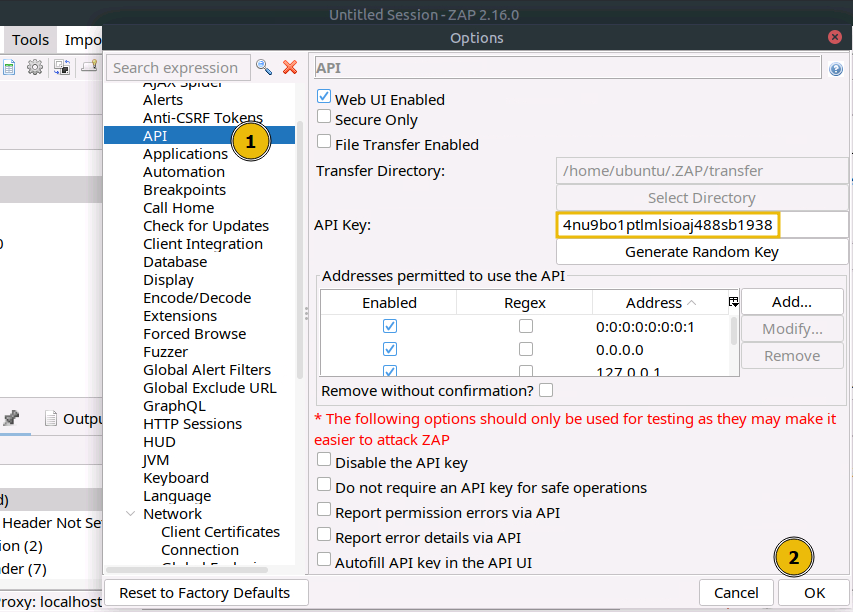853x612 pixels.
Task: Select Applications in options tree
Action: (x=186, y=154)
